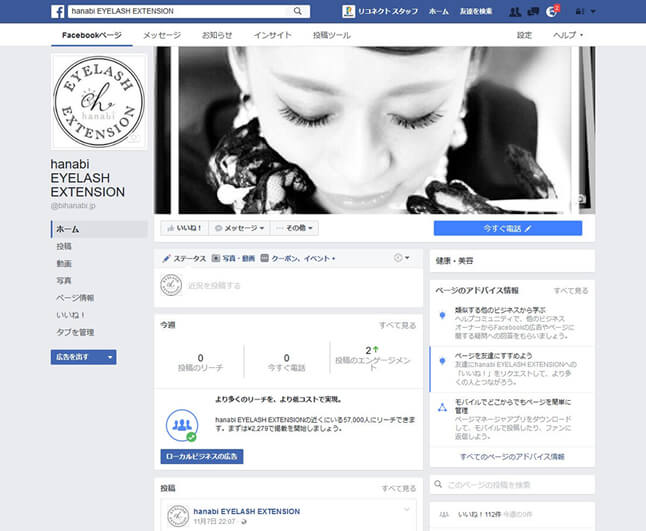Open the ヘルプ menu in page nav
The height and width of the screenshot is (531, 646).
(x=568, y=35)
